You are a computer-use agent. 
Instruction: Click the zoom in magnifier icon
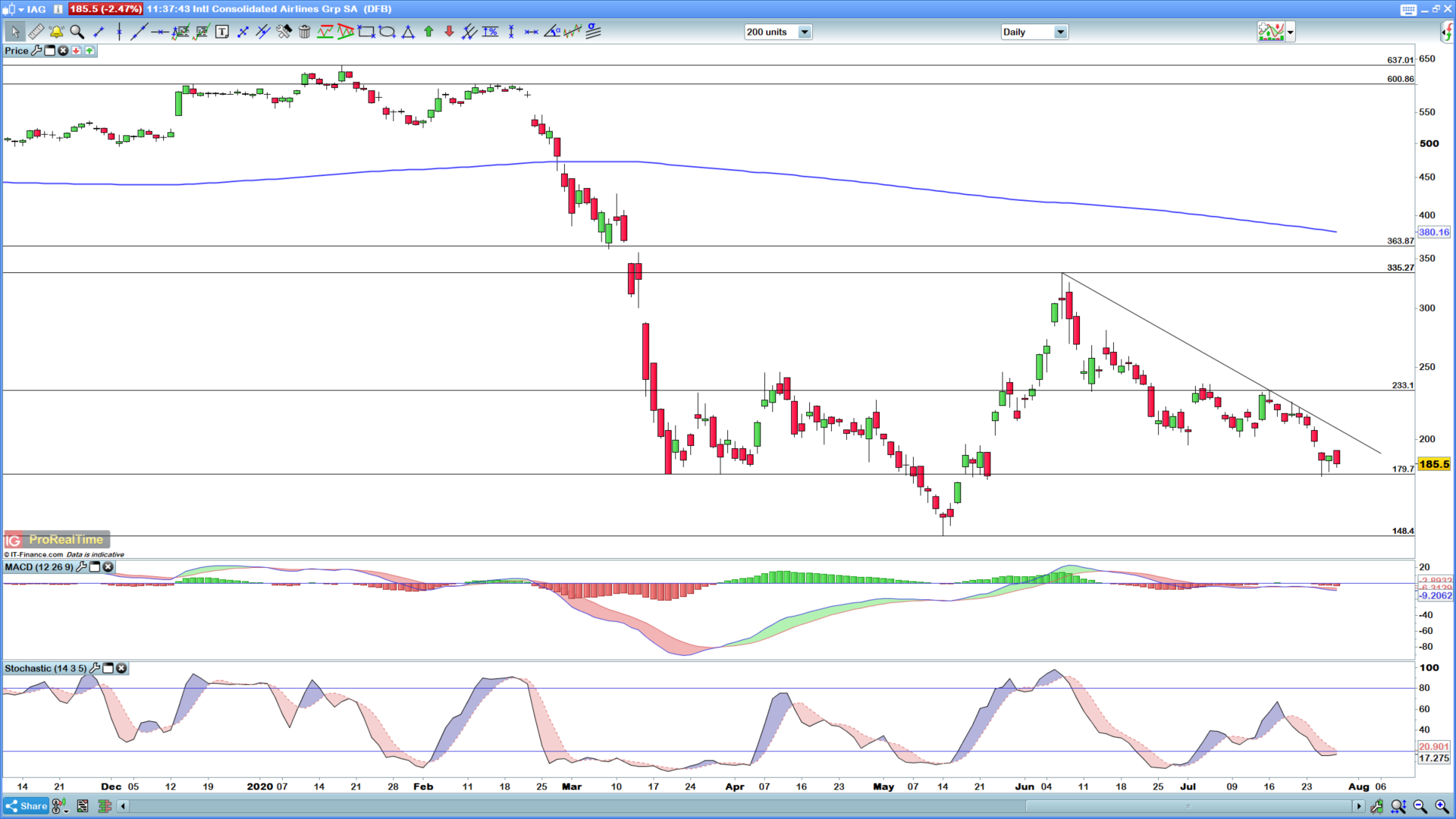1442,806
